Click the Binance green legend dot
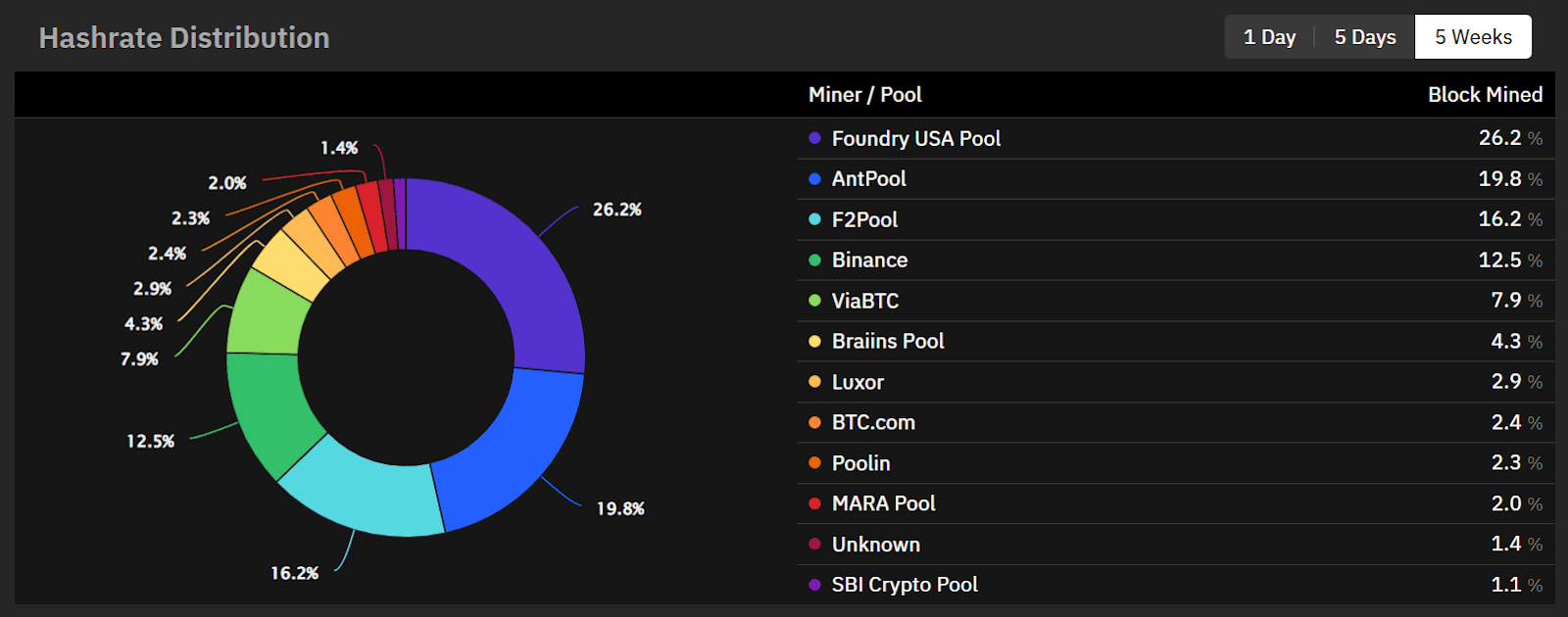The width and height of the screenshot is (1568, 617). [814, 261]
